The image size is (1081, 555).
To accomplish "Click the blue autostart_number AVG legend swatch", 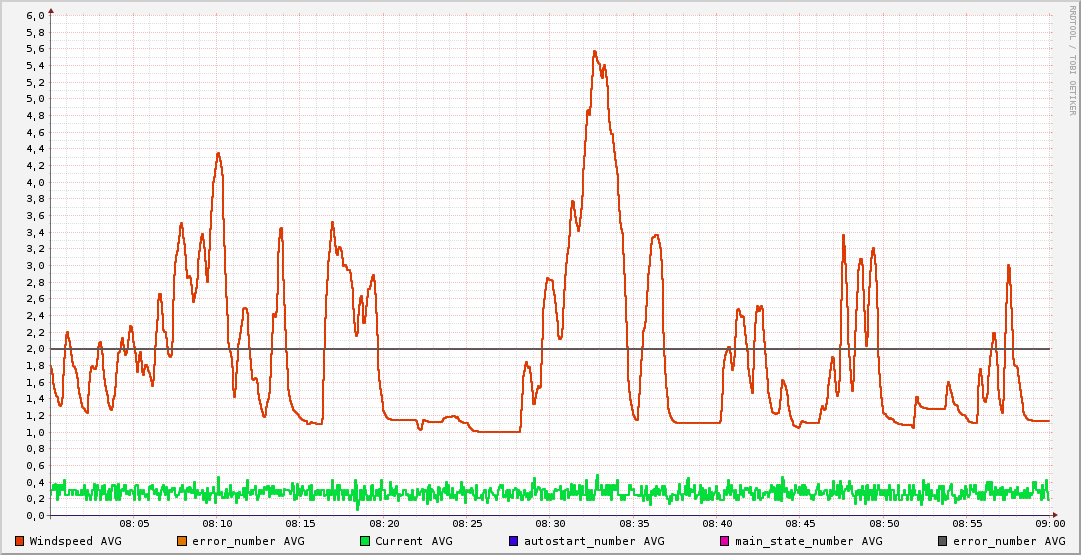I will [514, 541].
